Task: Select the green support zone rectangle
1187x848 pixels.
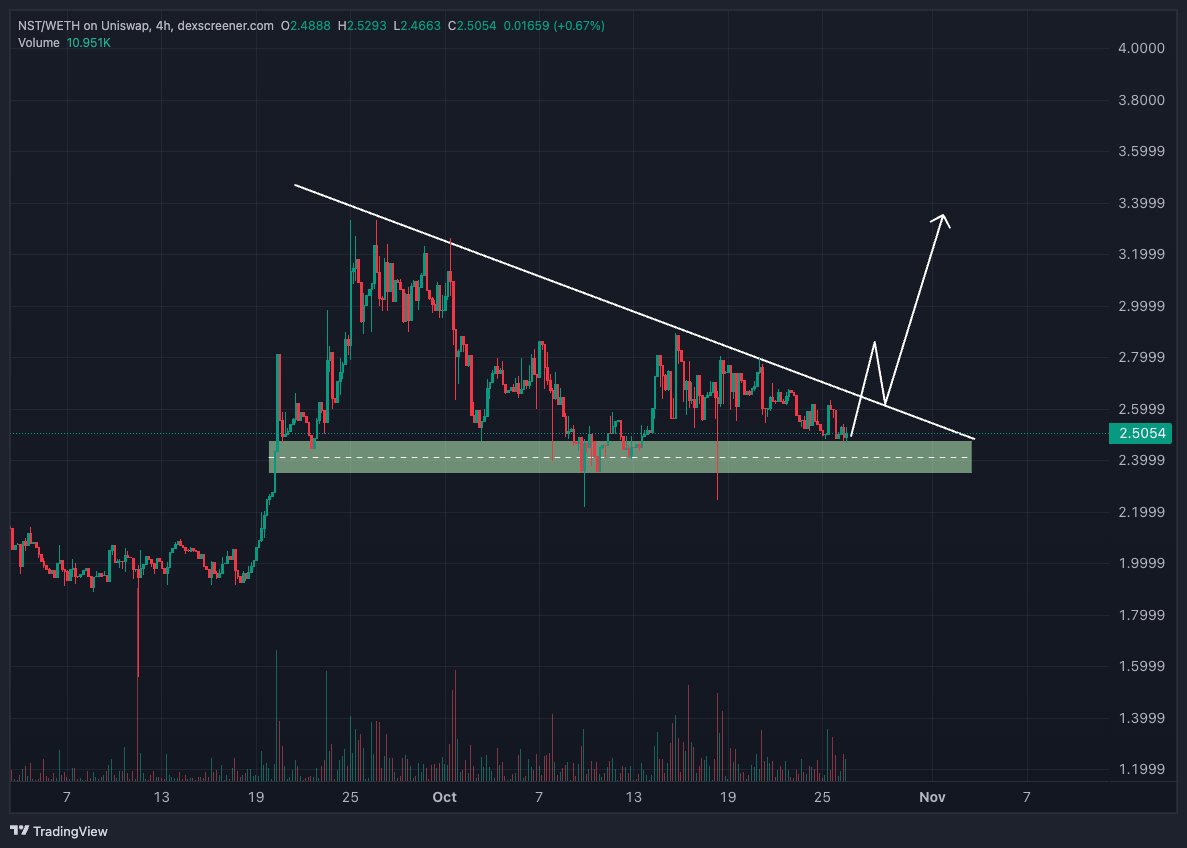Action: coord(620,457)
